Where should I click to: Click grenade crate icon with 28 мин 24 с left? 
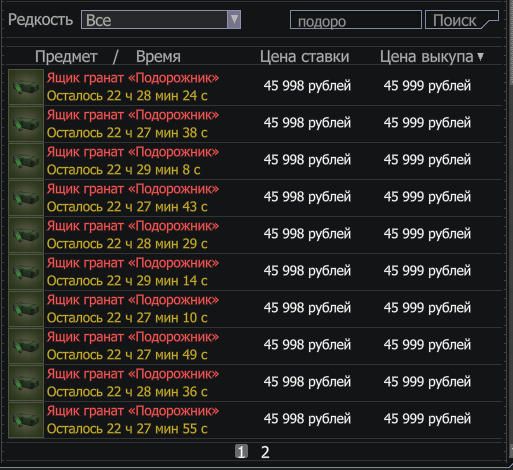pos(26,87)
